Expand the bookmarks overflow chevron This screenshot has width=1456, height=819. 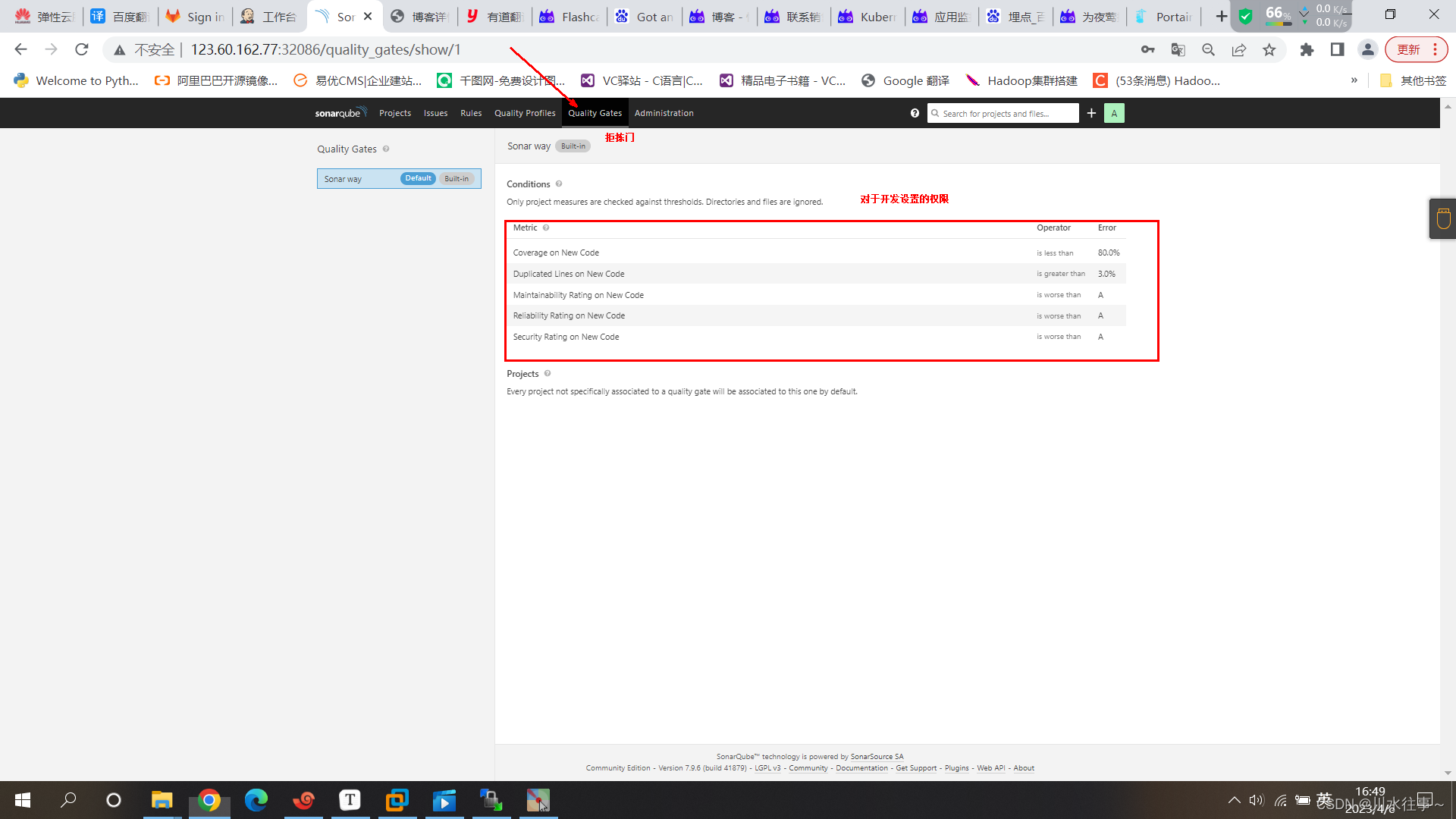(1354, 80)
